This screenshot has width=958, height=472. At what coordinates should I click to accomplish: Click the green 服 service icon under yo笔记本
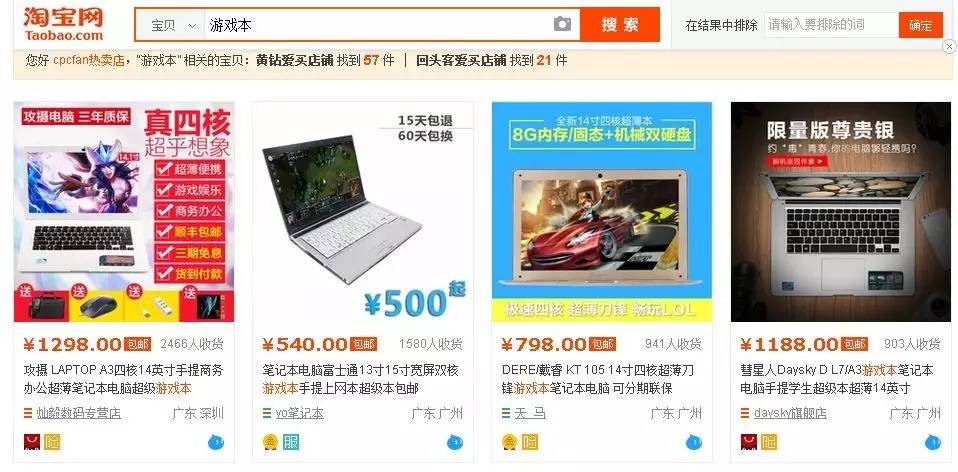click(291, 441)
